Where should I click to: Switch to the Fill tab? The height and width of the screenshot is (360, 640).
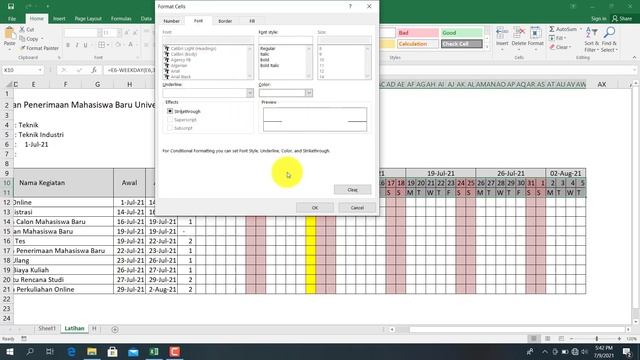point(252,21)
